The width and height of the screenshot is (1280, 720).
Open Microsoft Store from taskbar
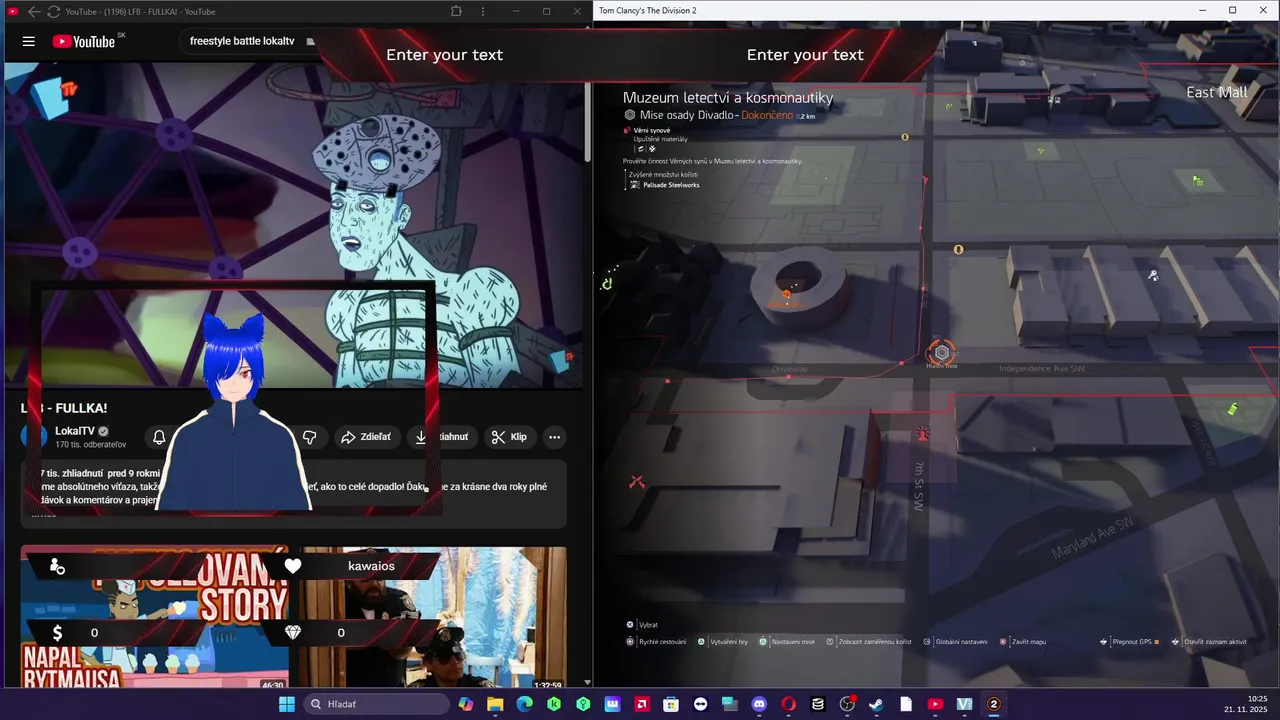tap(671, 704)
